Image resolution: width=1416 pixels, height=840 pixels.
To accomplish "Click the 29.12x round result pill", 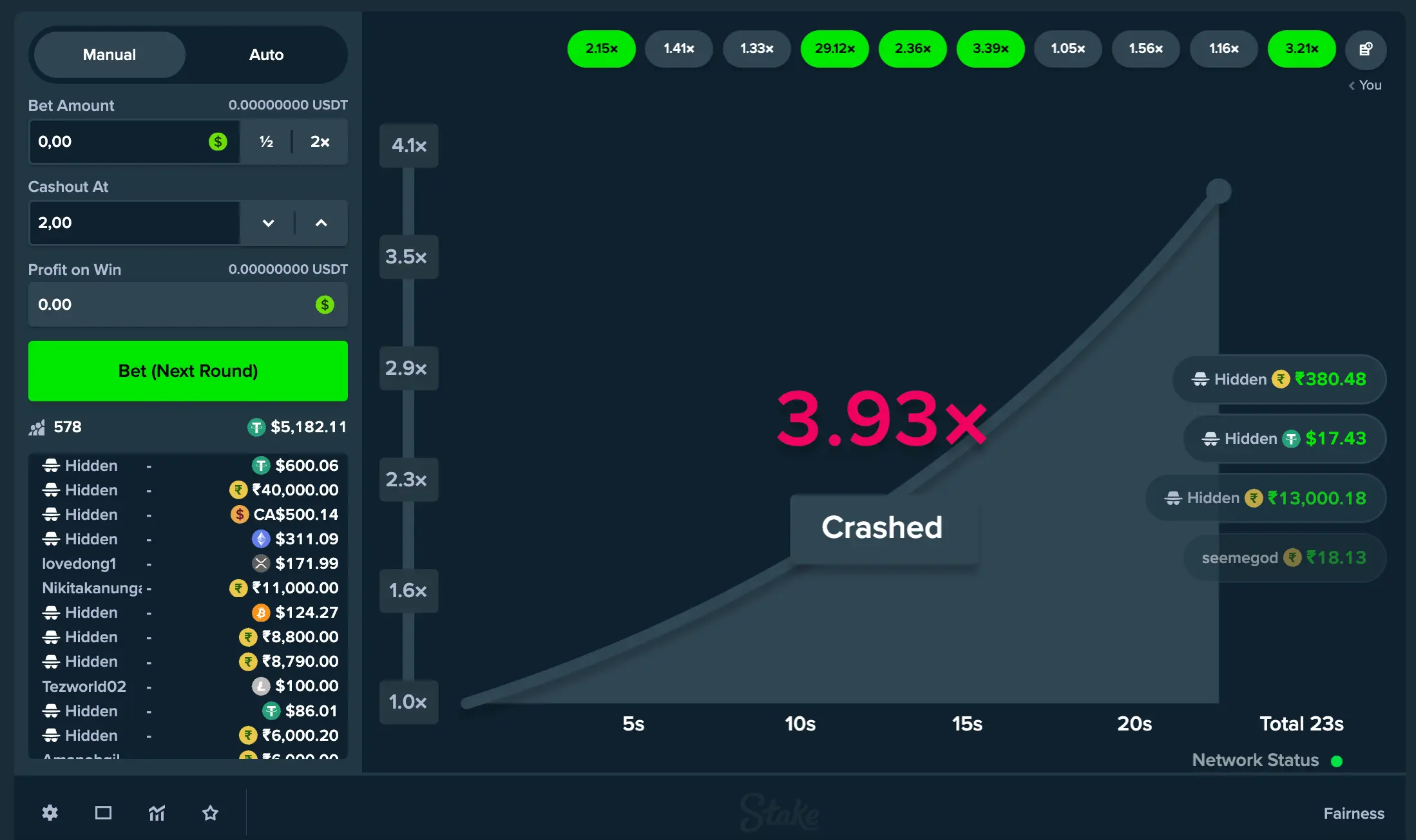I will coord(834,48).
